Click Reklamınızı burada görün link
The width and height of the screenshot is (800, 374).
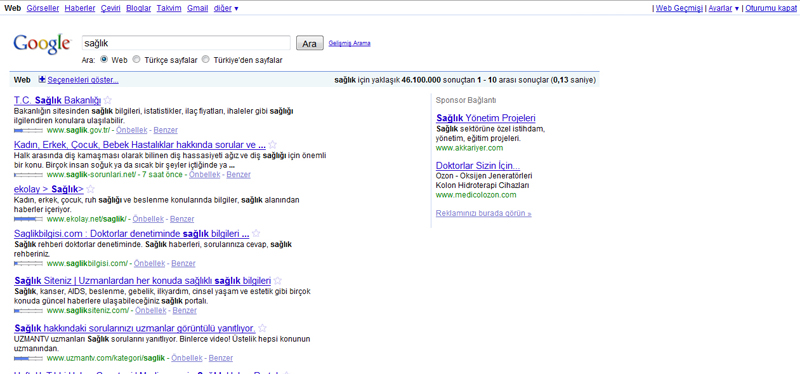tap(484, 213)
